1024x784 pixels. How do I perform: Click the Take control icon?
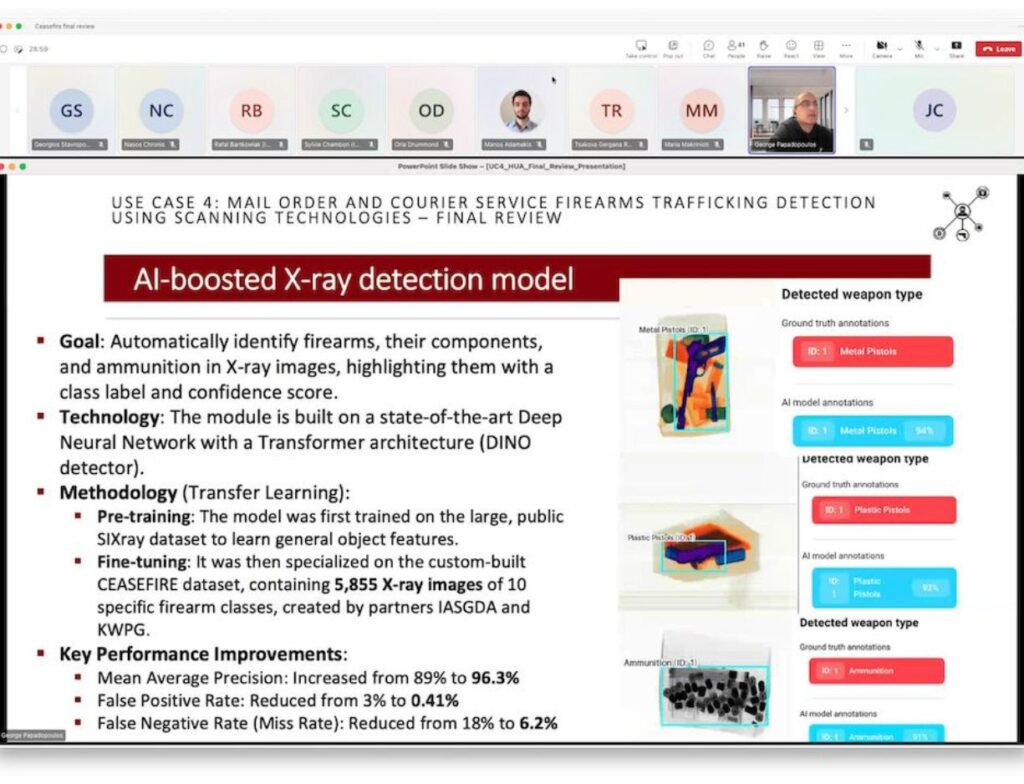(640, 47)
